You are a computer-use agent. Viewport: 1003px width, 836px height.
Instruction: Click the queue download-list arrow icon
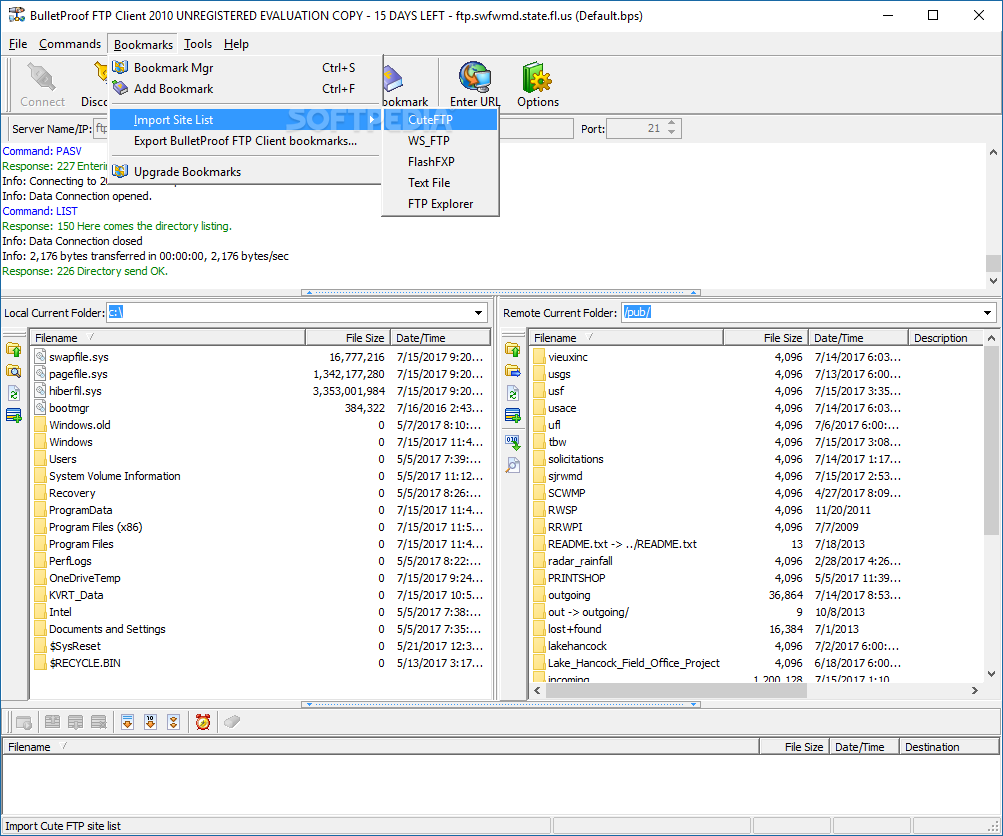coord(127,722)
